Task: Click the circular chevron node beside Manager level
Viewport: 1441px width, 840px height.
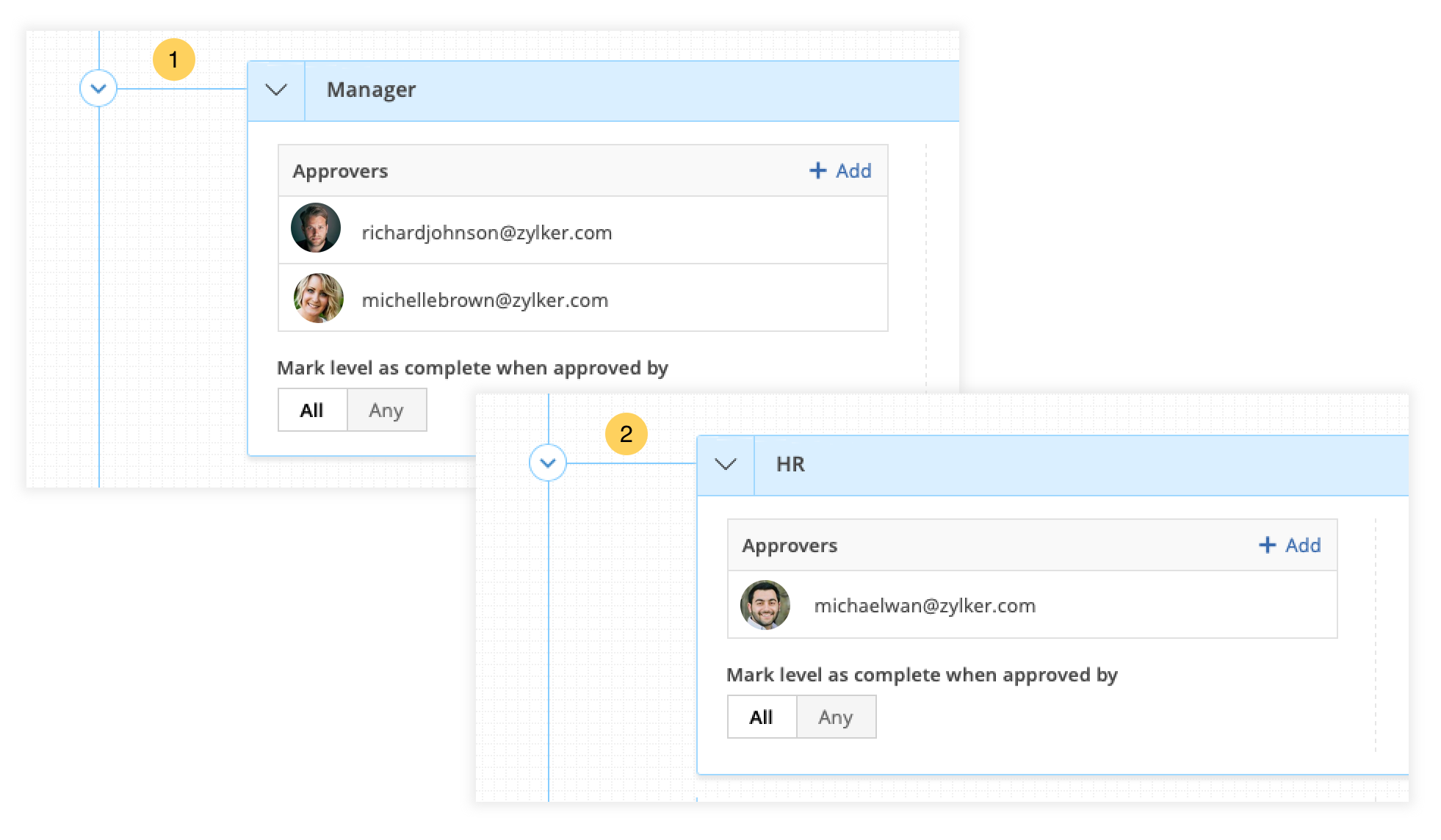Action: [x=98, y=89]
